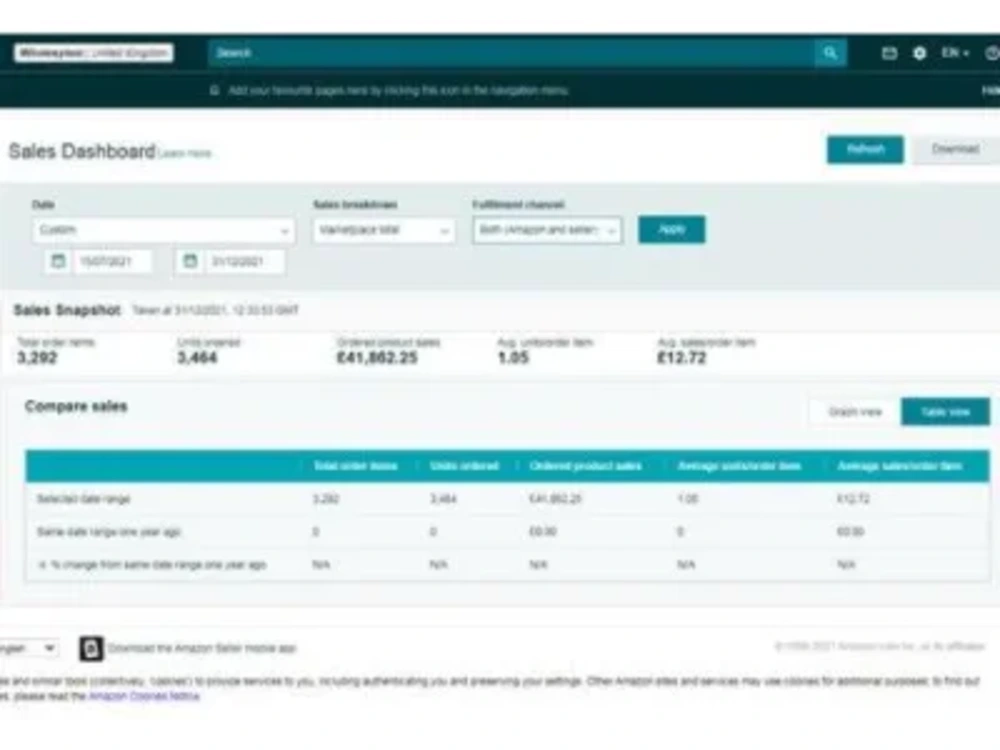1000x750 pixels.
Task: Open the end date calendar icon
Action: pos(190,261)
